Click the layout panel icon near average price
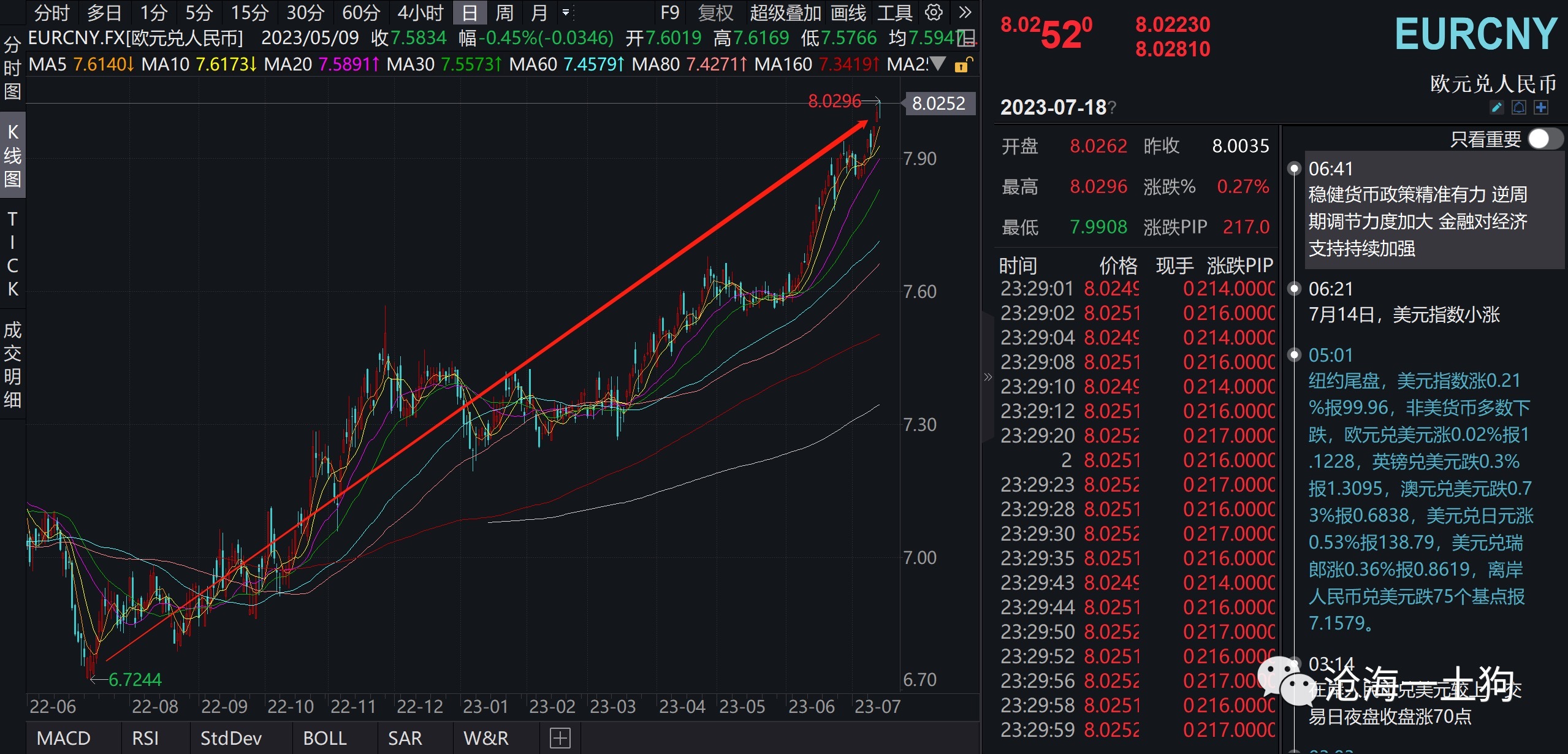 coord(967,38)
